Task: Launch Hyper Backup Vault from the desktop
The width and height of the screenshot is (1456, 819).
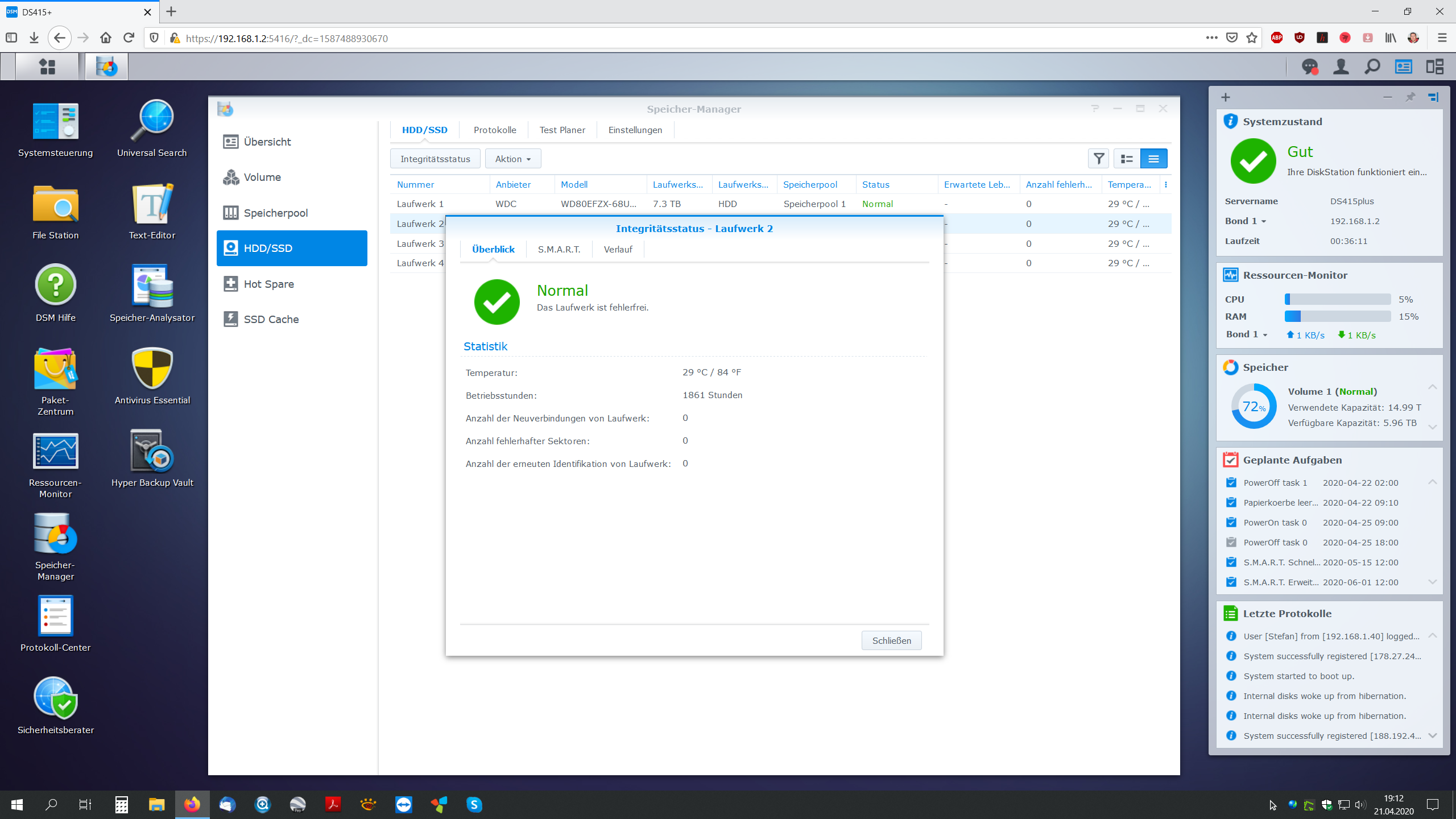Action: (x=152, y=452)
